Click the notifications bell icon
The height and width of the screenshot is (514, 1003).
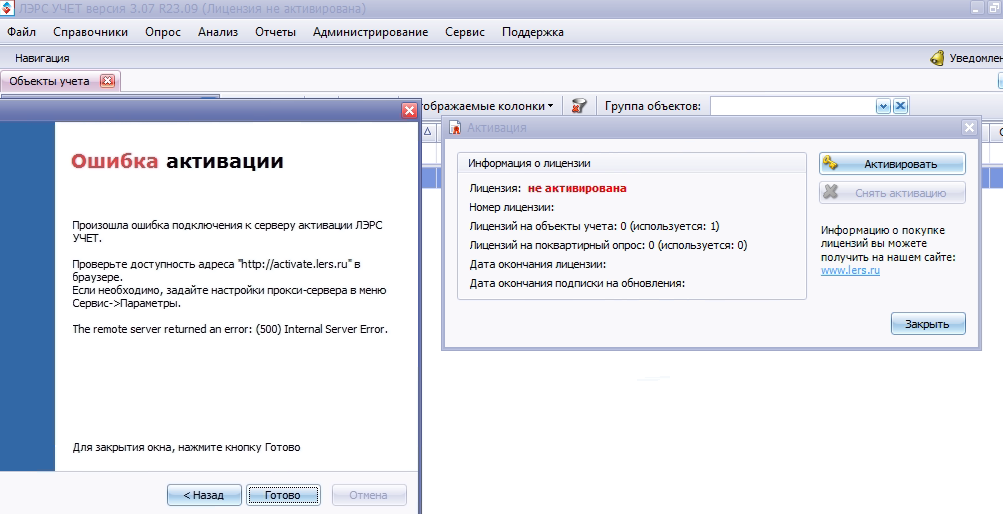pyautogui.click(x=937, y=58)
